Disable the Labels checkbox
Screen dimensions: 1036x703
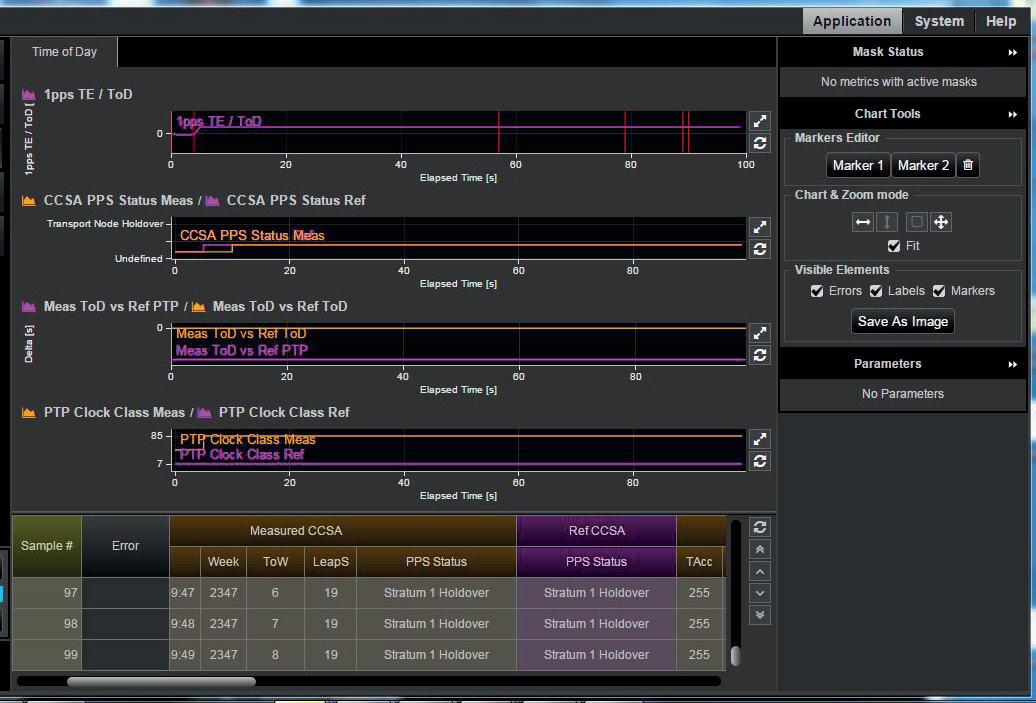(876, 291)
